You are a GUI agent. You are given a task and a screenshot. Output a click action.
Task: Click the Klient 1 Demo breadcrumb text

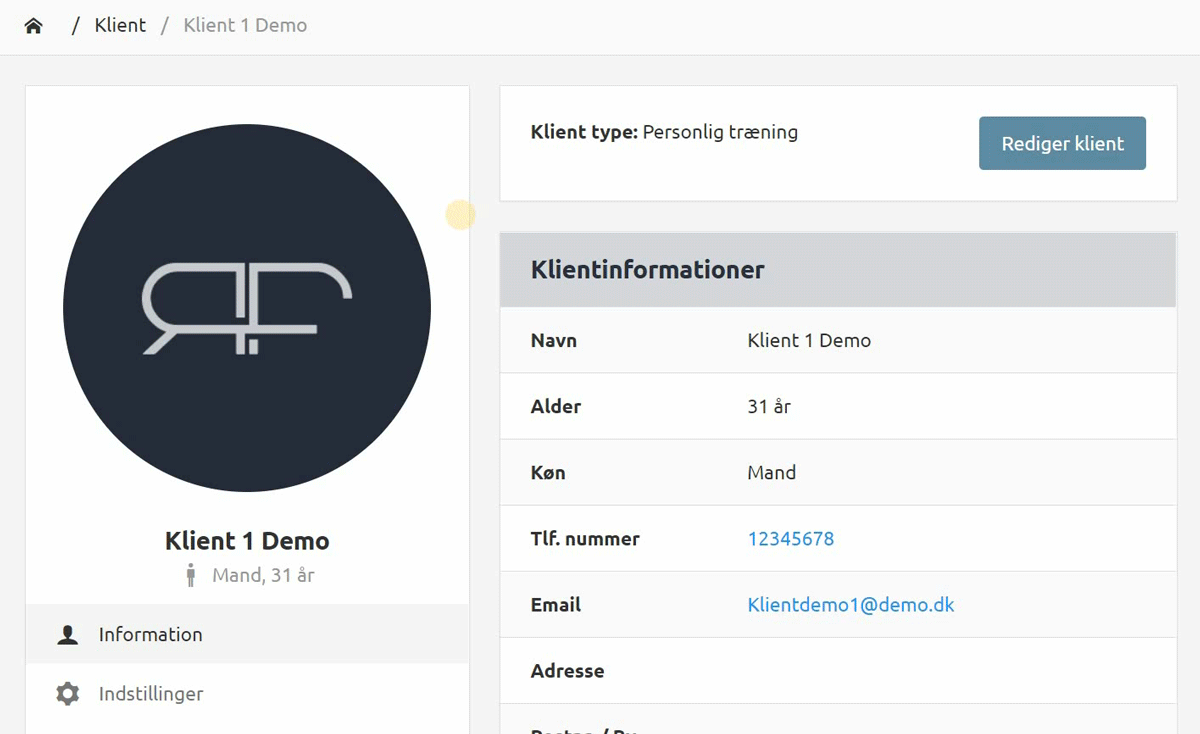pos(245,26)
